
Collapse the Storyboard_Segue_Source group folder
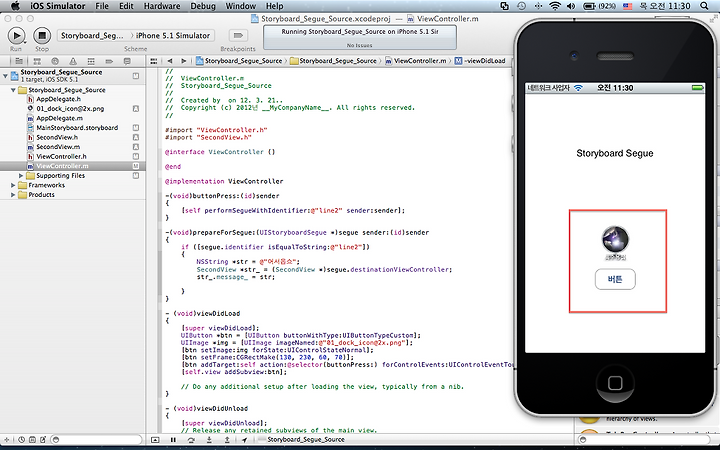tap(13, 90)
